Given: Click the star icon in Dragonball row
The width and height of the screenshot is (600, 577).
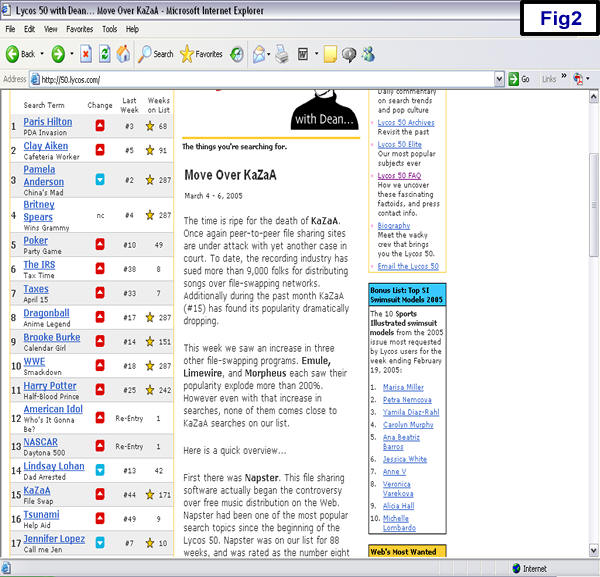Looking at the screenshot, I should pos(150,317).
